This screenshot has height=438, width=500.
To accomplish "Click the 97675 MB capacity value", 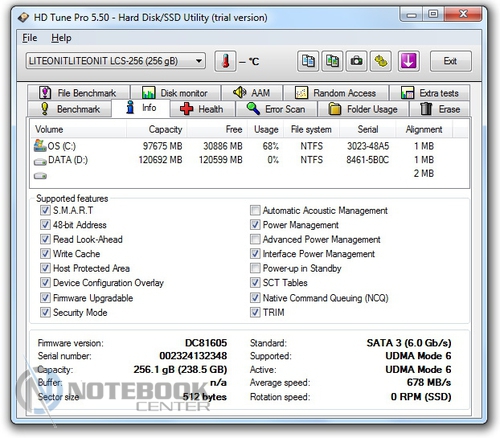I will point(162,146).
